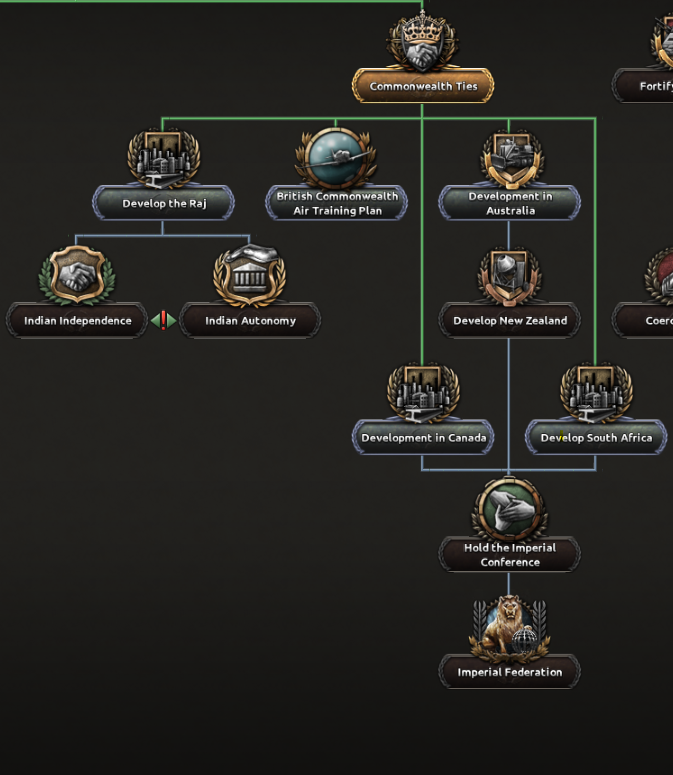Image resolution: width=673 pixels, height=775 pixels.
Task: Select the Imperial Federation lion icon
Action: coord(509,627)
